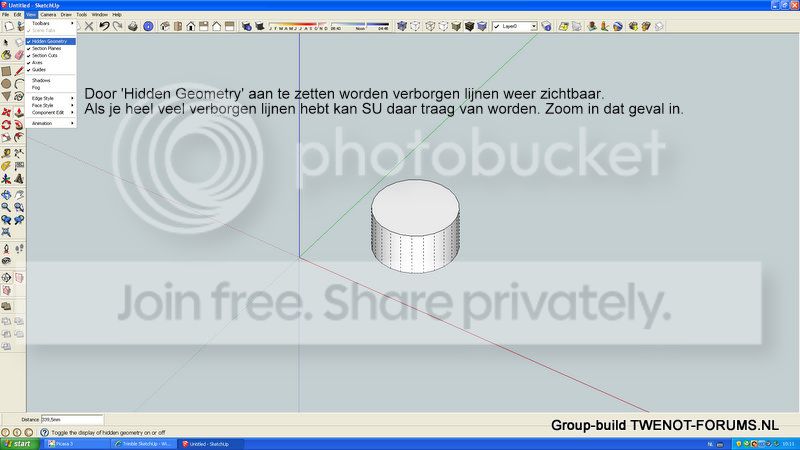Screen dimensions: 800x450
Task: Expand the Face Style submenu
Action: (51, 106)
